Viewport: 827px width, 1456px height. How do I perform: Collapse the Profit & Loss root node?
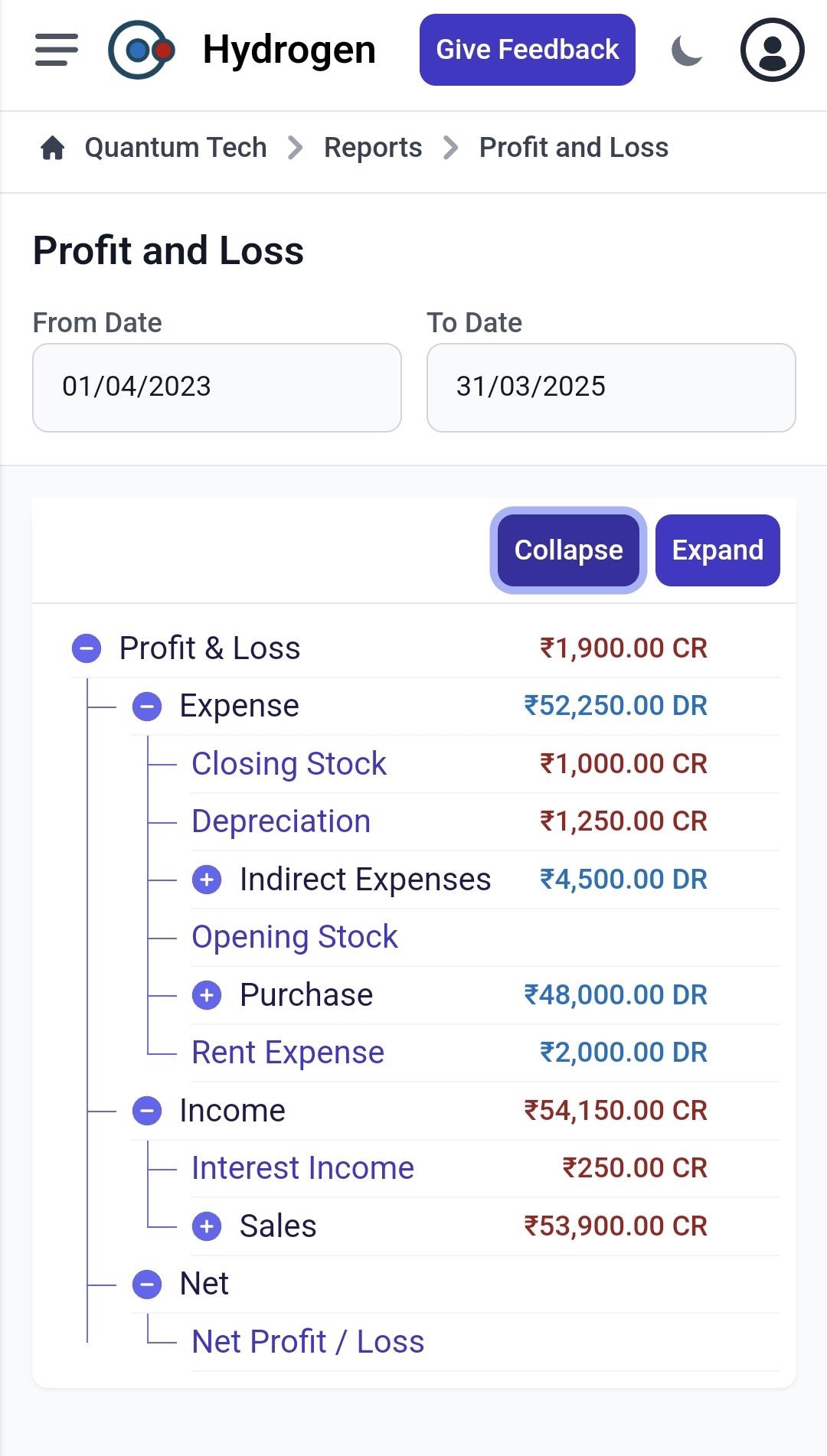[x=87, y=648]
